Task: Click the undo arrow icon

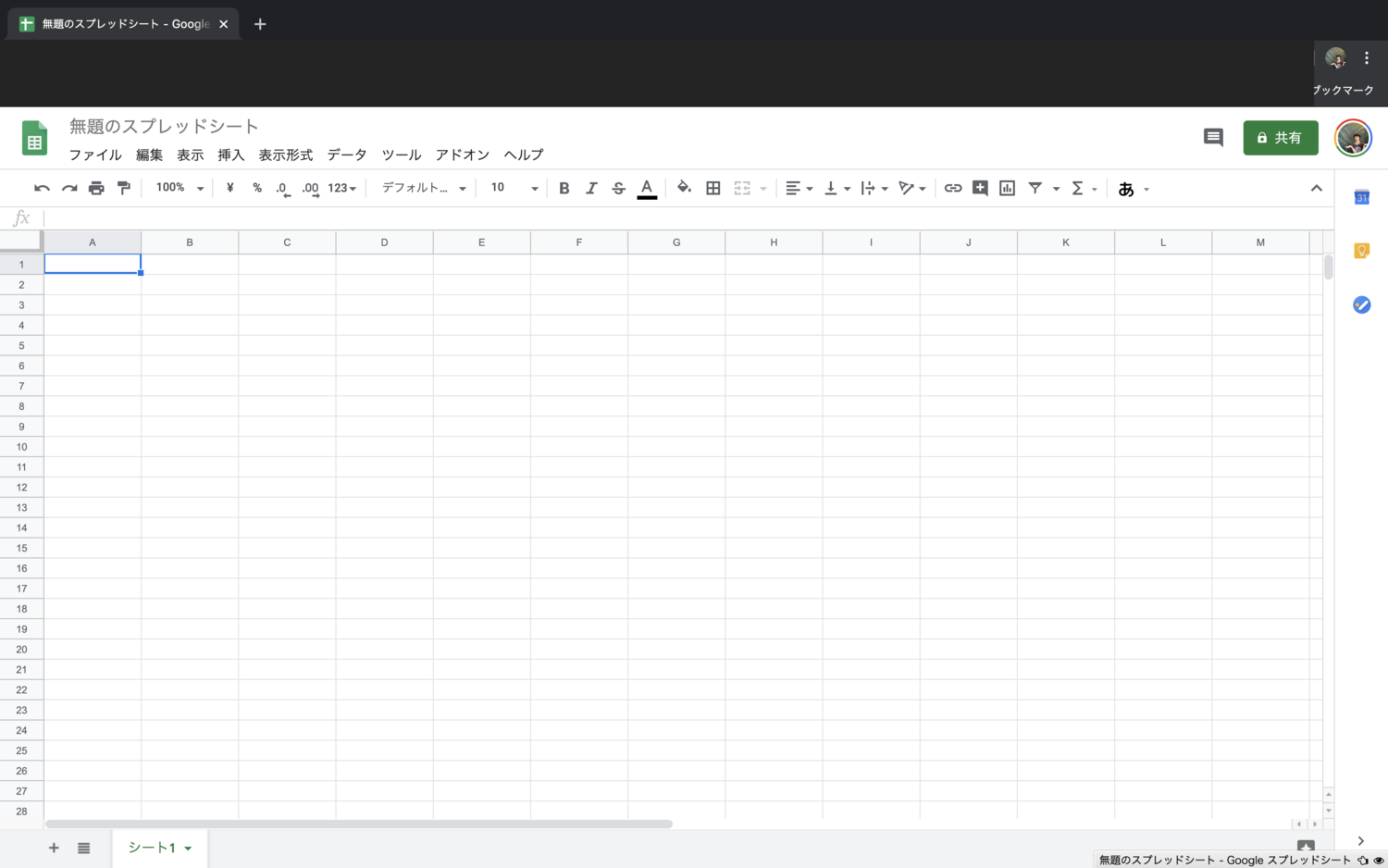Action: (42, 188)
